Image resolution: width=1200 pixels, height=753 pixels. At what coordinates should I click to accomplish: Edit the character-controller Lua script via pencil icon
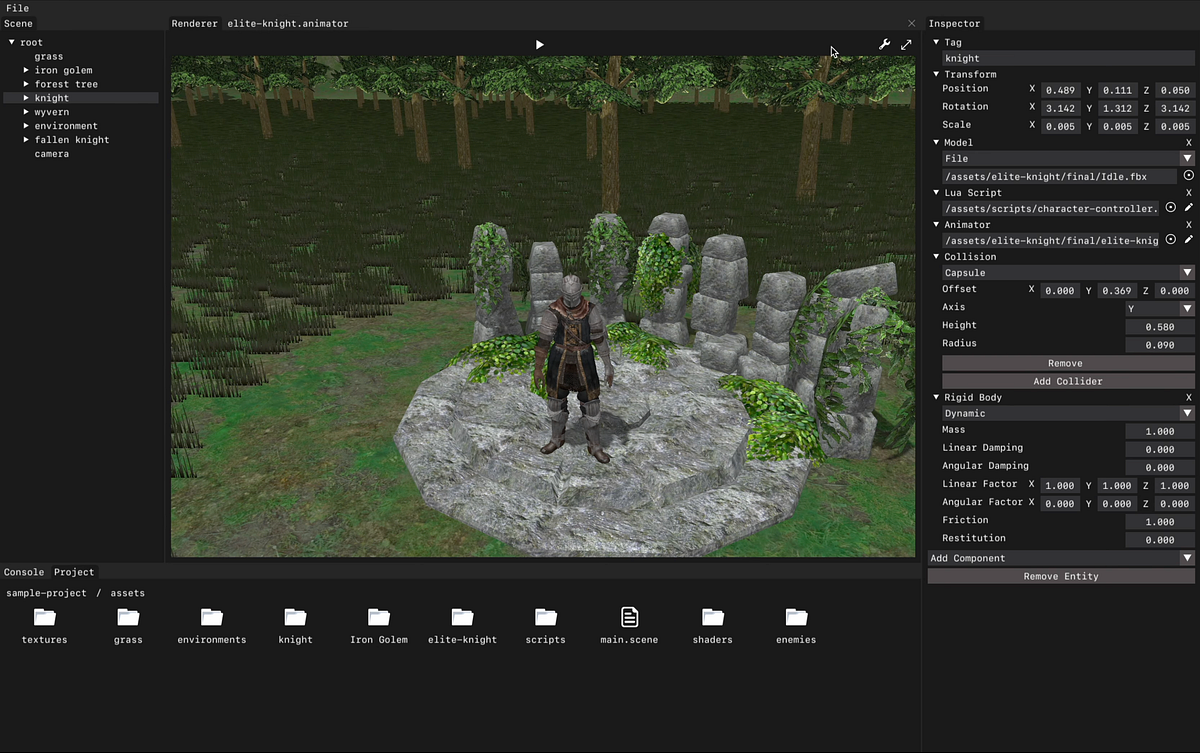click(1187, 208)
